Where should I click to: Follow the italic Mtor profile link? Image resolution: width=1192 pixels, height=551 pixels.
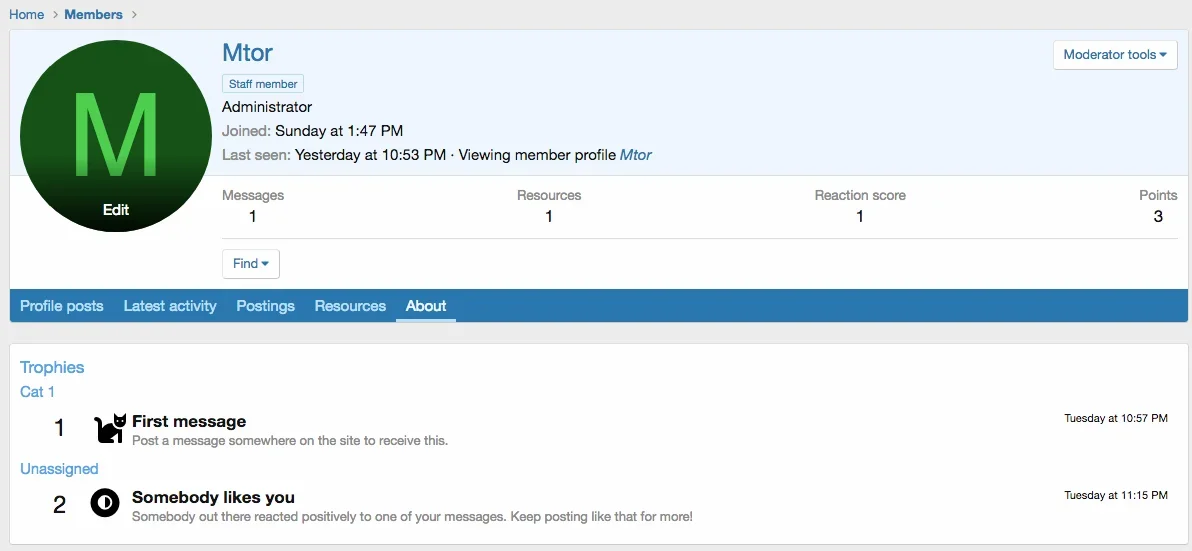pyautogui.click(x=636, y=155)
